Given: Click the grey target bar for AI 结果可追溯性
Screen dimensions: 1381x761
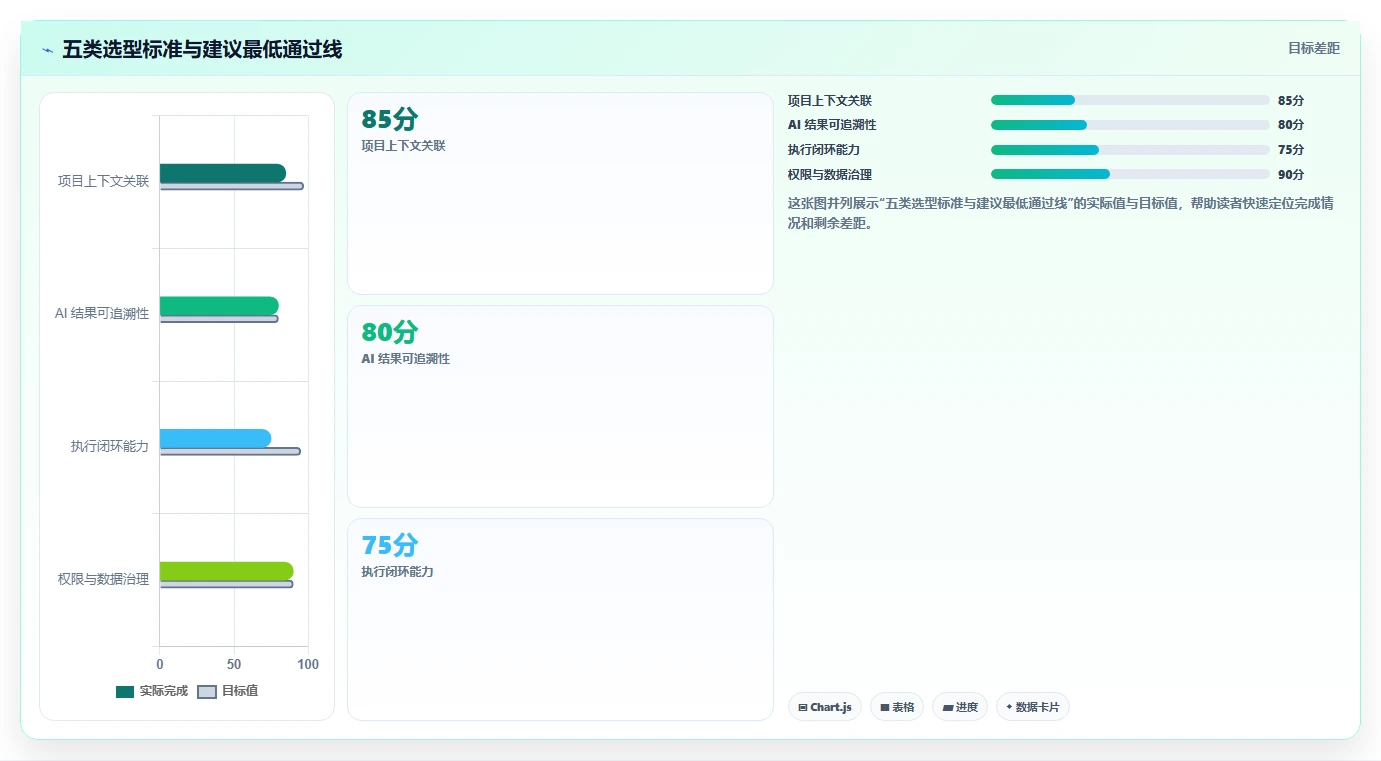Looking at the screenshot, I should 219,319.
